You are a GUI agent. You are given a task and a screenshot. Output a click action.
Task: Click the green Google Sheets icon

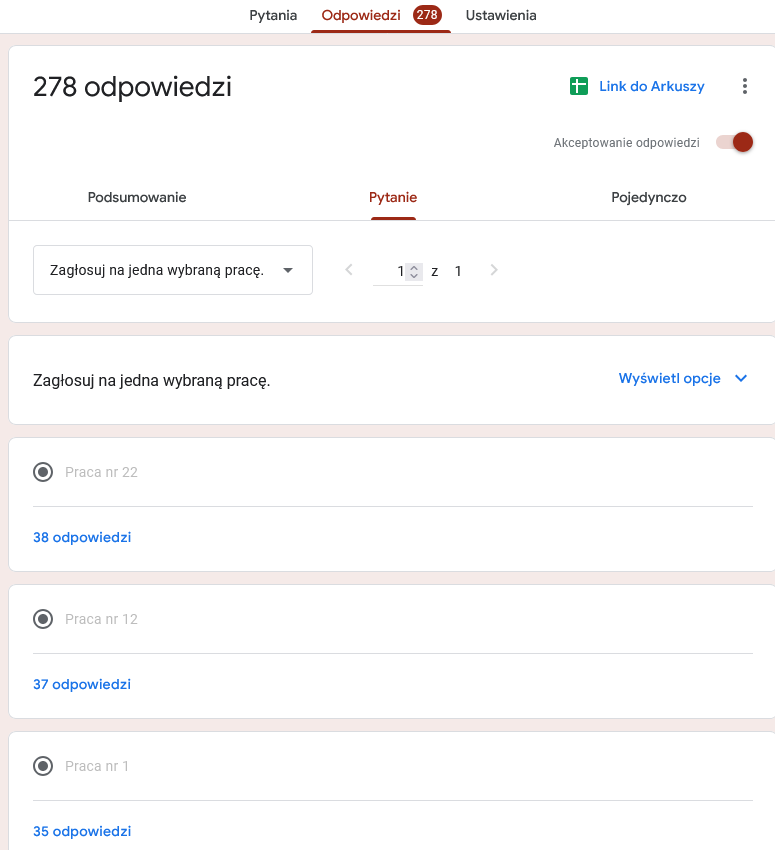tap(579, 87)
